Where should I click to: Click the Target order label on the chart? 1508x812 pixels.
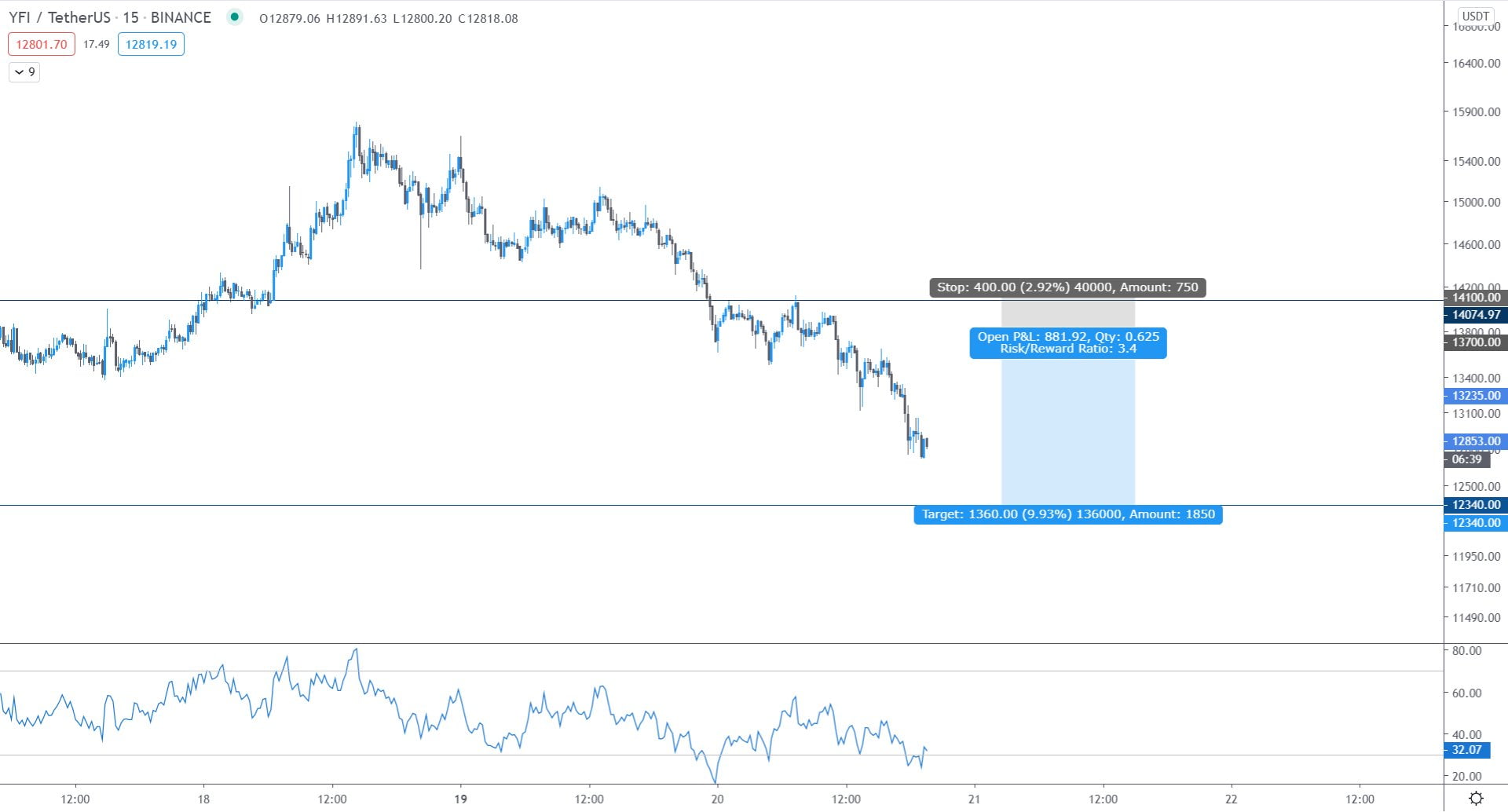pos(1068,514)
